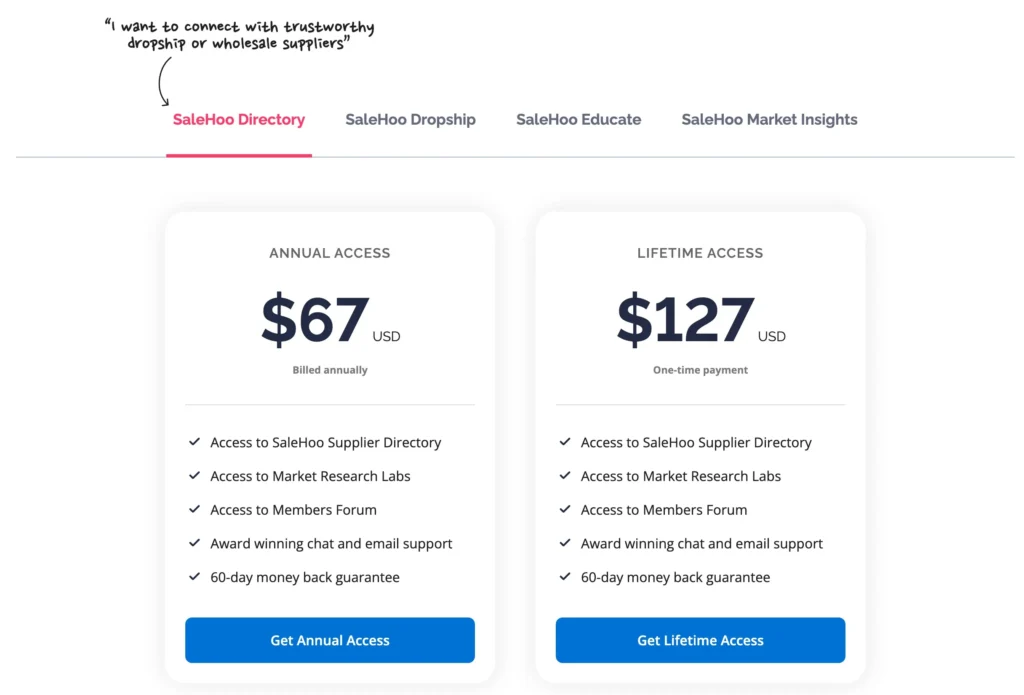Click the Get Annual Access button
Viewport: 1024px width, 695px height.
[x=330, y=640]
